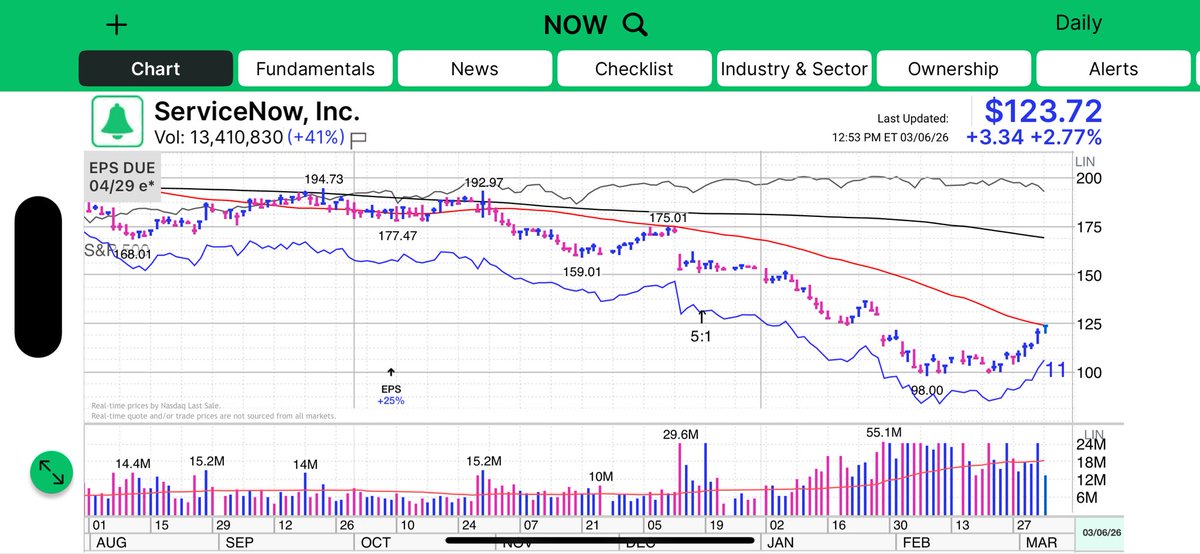Viewport: 1200px width, 554px height.
Task: Change the Daily timeframe selector
Action: click(x=1078, y=23)
